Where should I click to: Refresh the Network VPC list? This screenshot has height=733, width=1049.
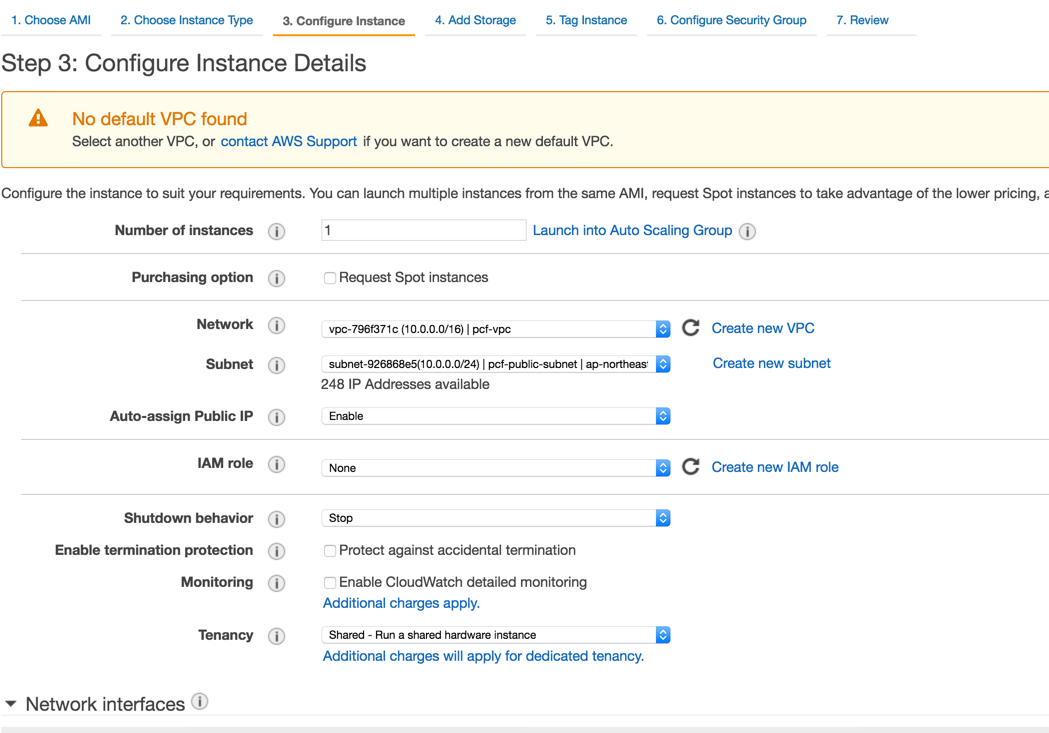pyautogui.click(x=690, y=328)
